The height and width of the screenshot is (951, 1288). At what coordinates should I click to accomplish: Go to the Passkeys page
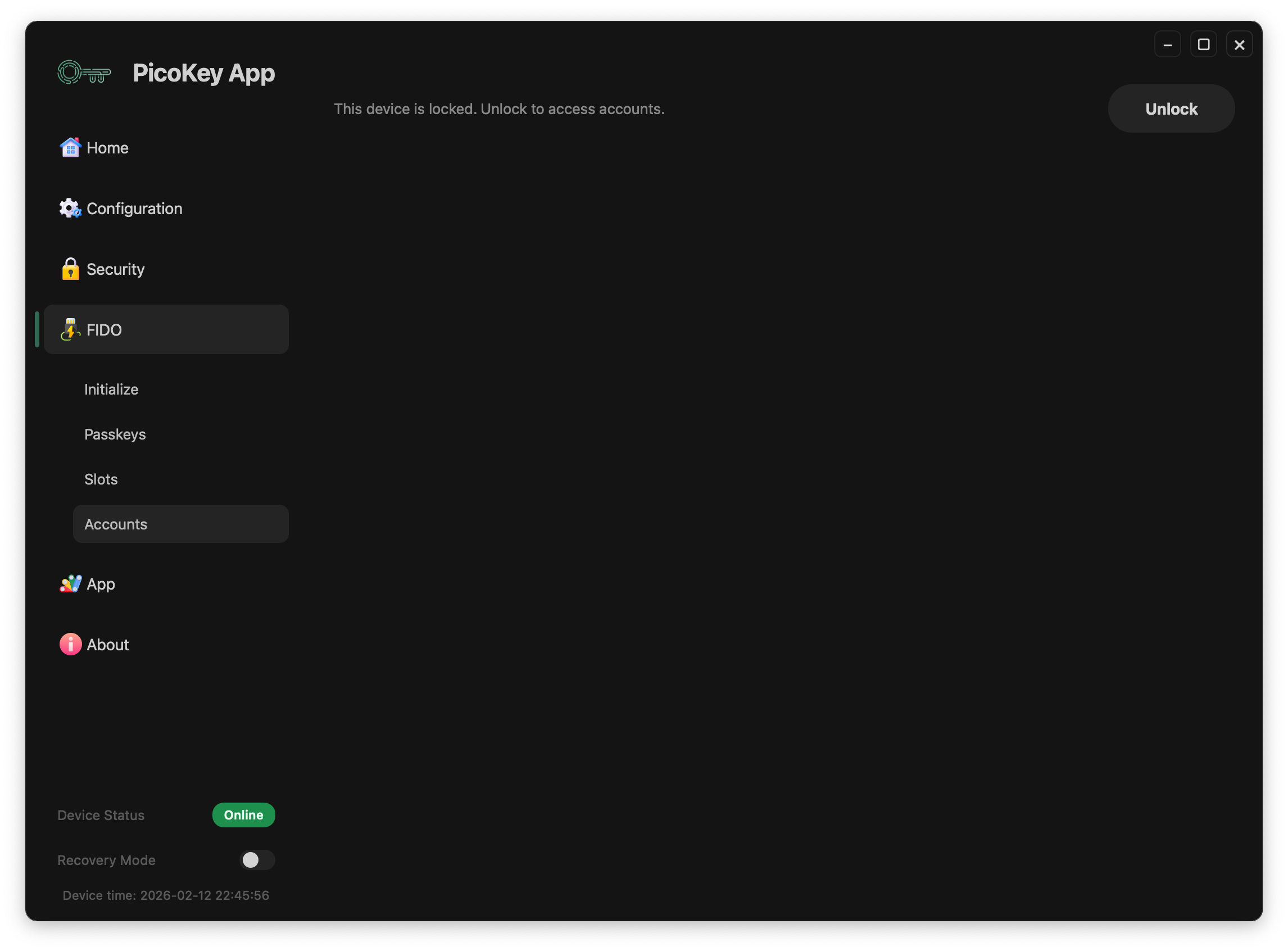tap(115, 434)
